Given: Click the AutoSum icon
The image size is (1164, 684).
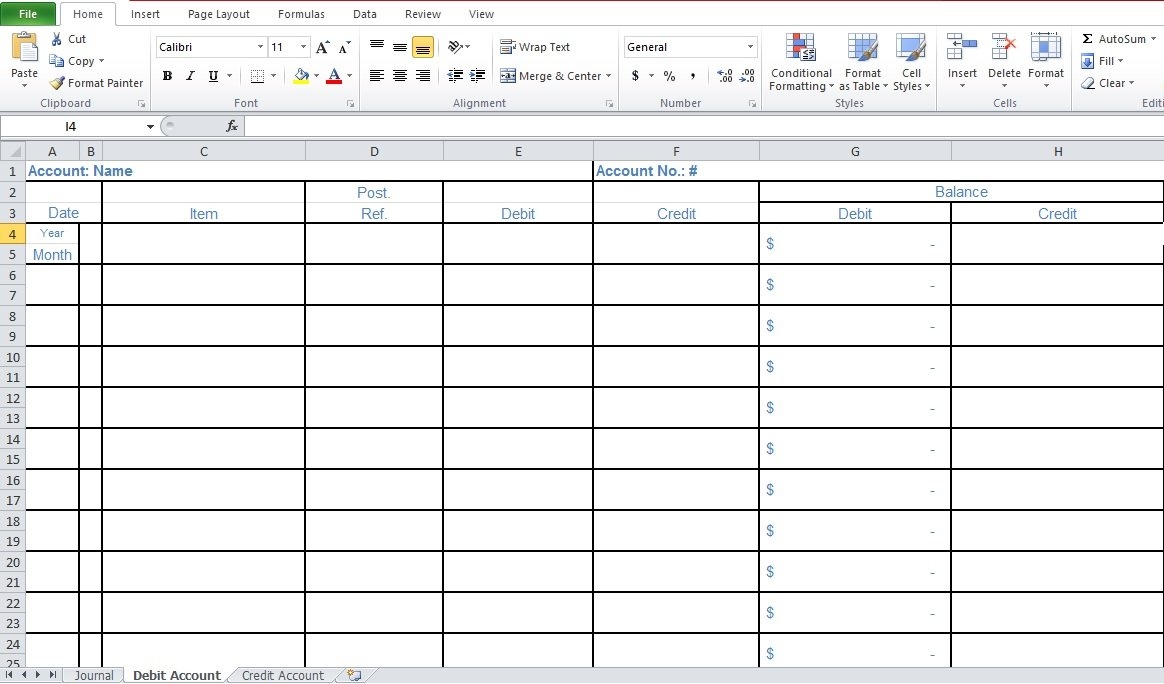Looking at the screenshot, I should pyautogui.click(x=1088, y=38).
